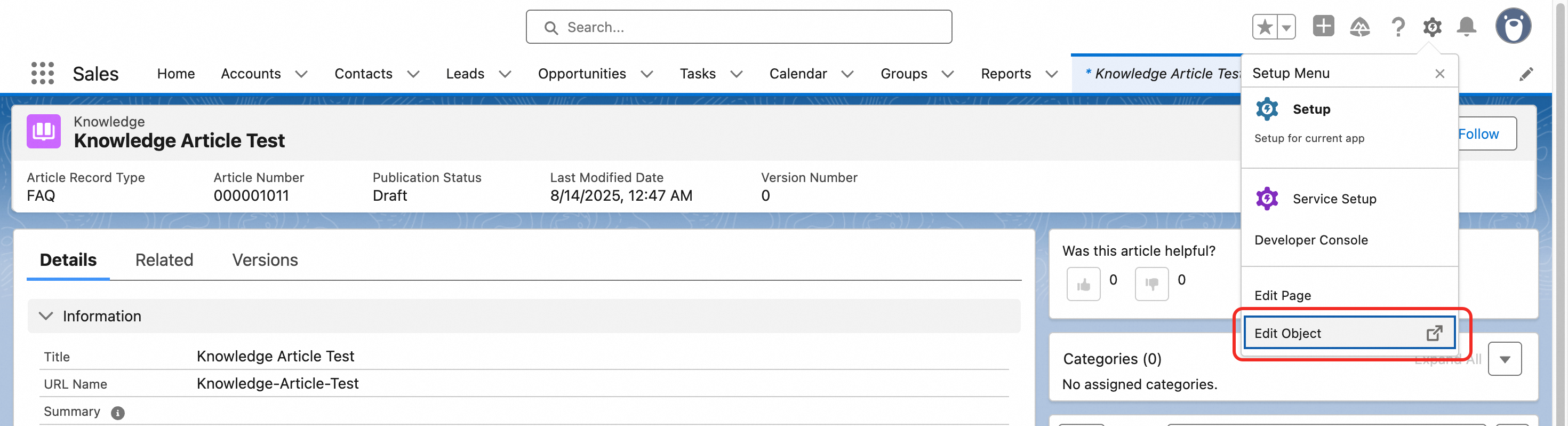Expand the Leads tab dropdown chevron
This screenshot has height=426, width=1568.
pyautogui.click(x=505, y=74)
